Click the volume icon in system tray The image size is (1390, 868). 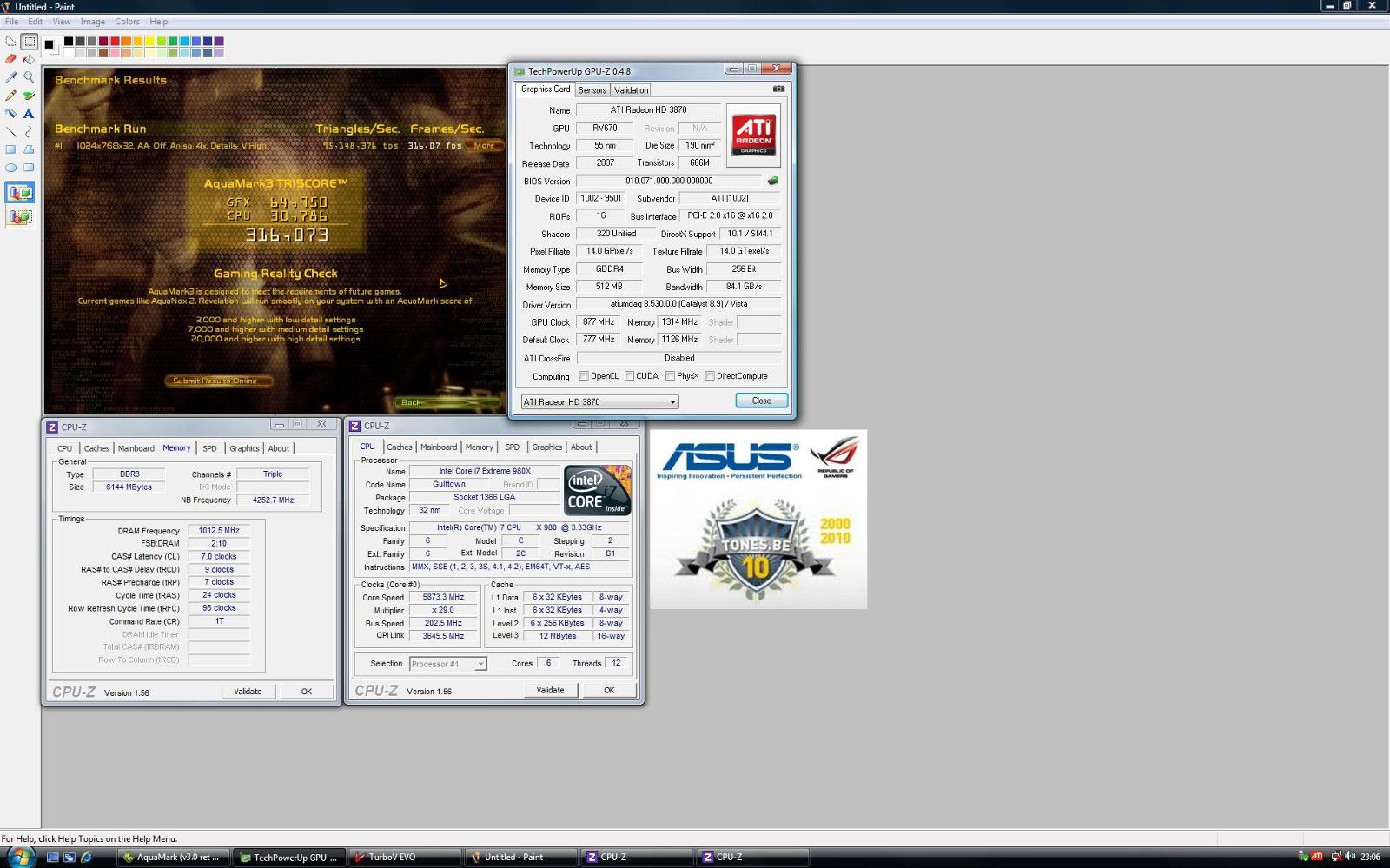(1350, 857)
